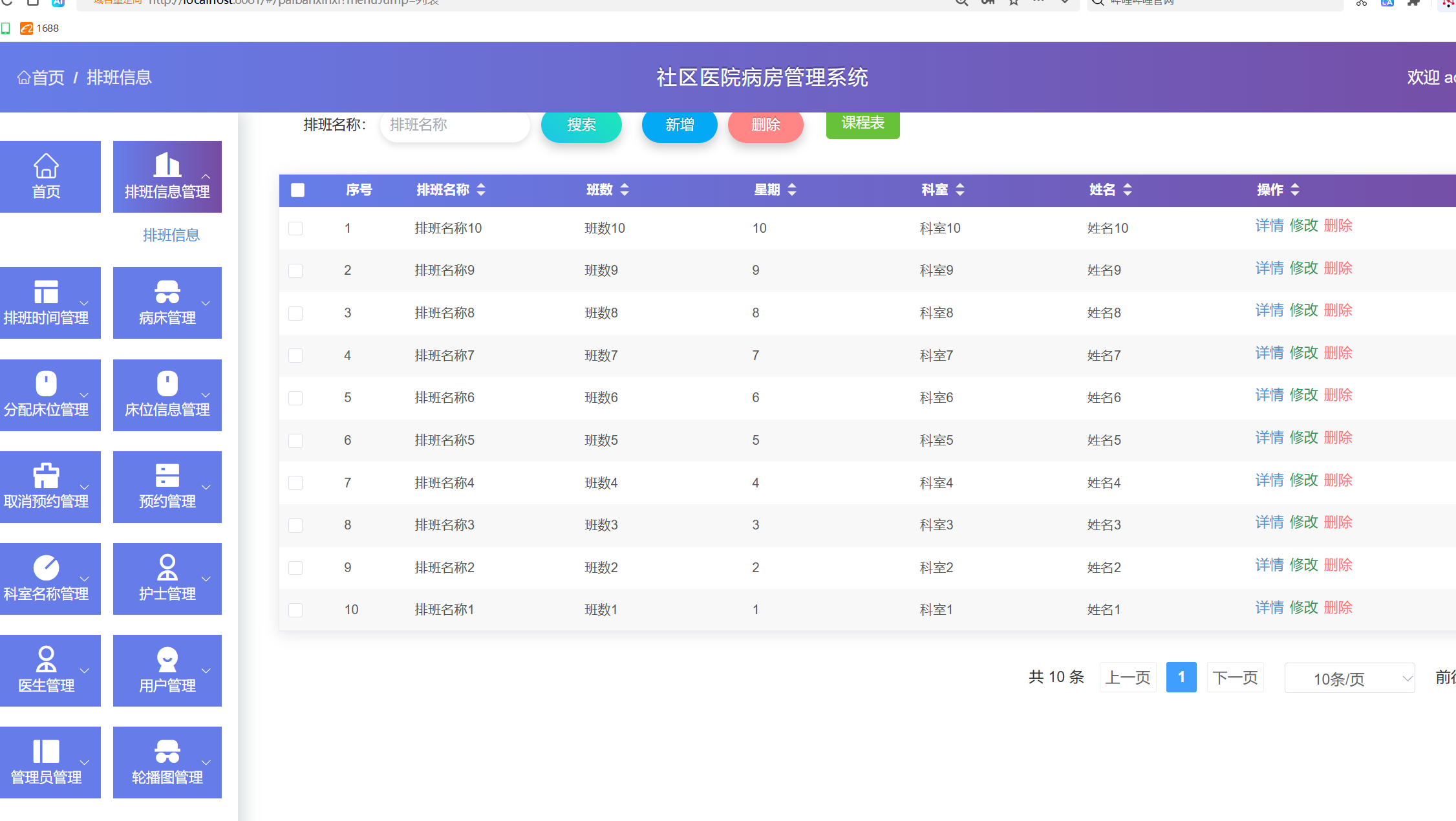Check the row for 排班名称10

click(x=295, y=228)
